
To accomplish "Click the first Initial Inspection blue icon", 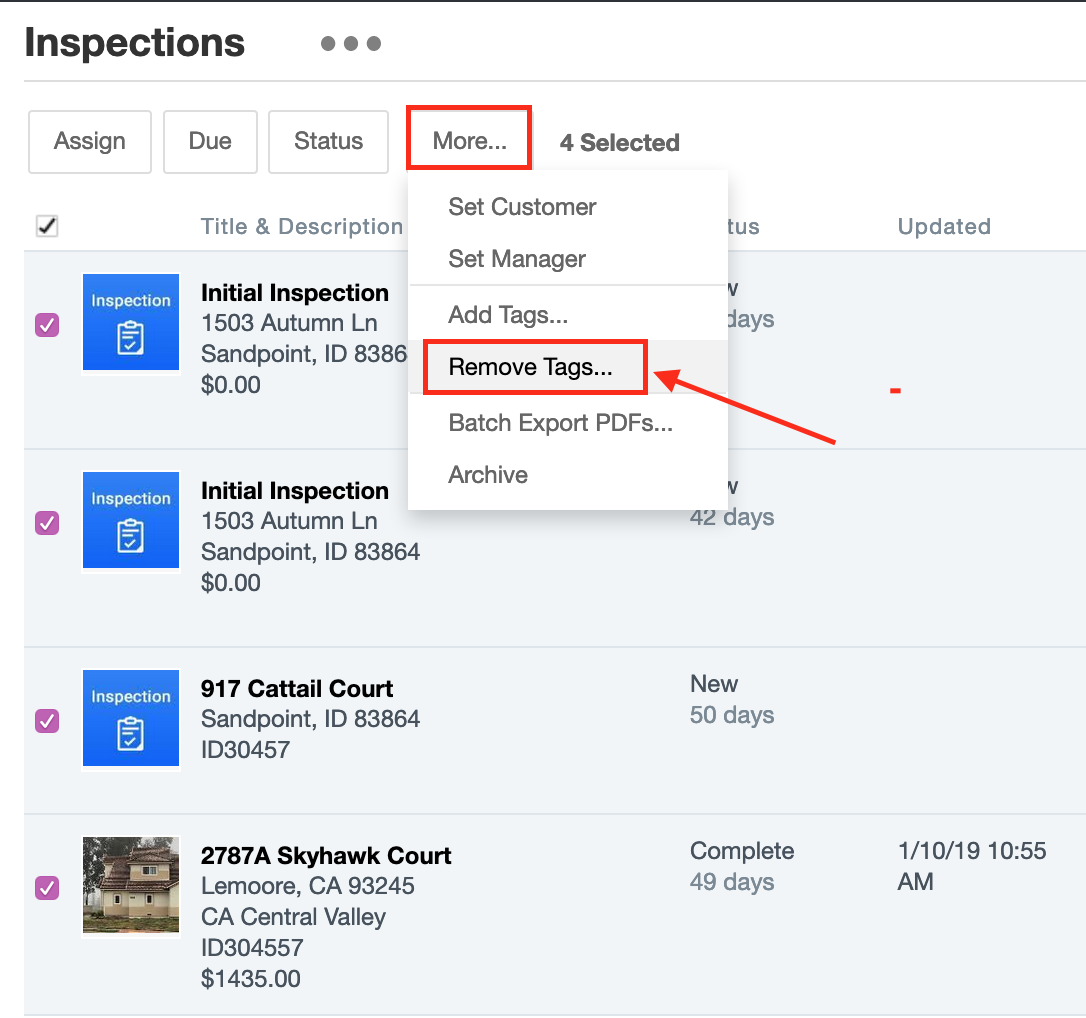I will coord(131,322).
